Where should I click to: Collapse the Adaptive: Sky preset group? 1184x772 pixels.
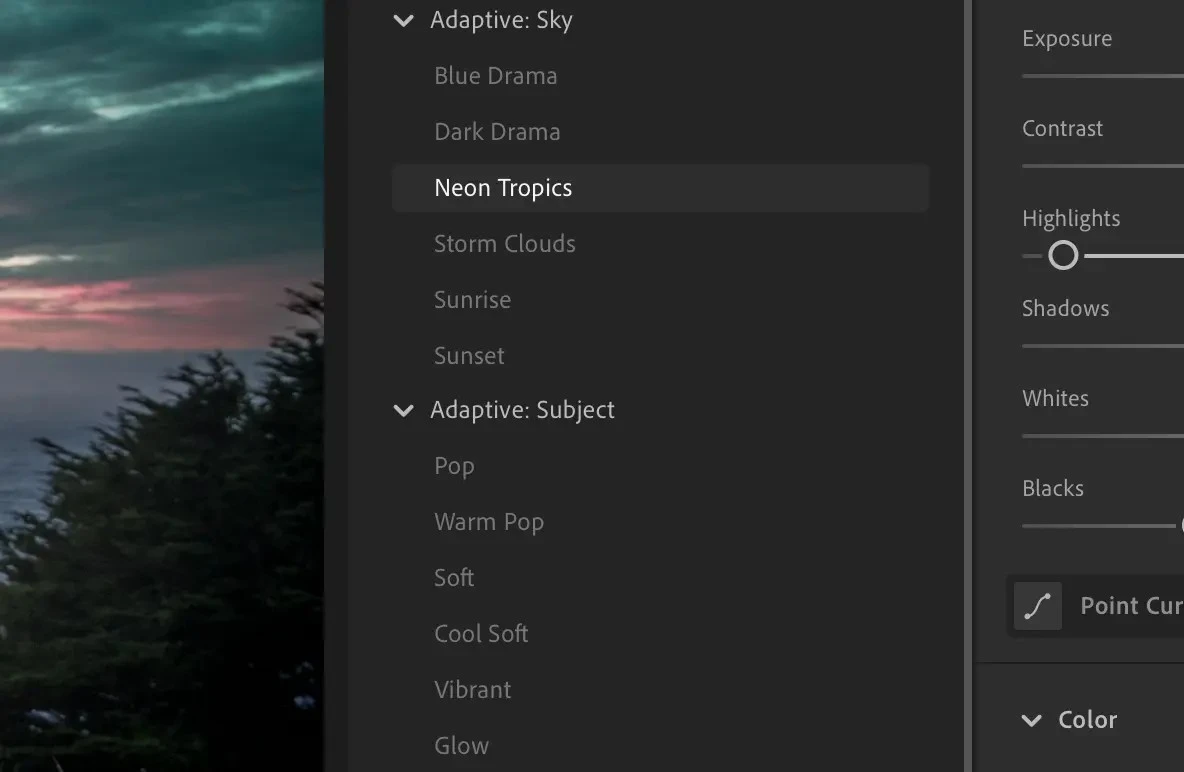click(x=403, y=19)
